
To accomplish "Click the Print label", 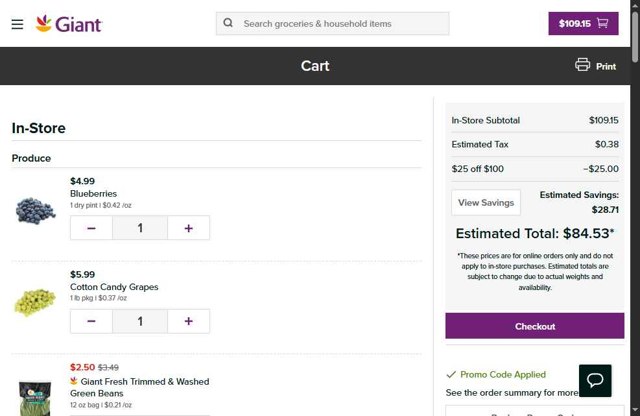I will tap(606, 67).
